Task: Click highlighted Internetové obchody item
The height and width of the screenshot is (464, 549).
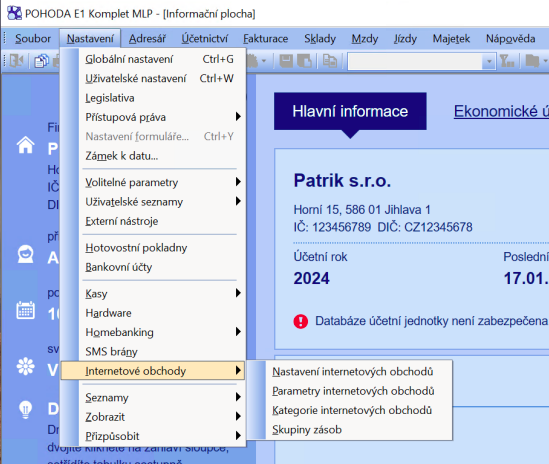Action: pyautogui.click(x=153, y=370)
